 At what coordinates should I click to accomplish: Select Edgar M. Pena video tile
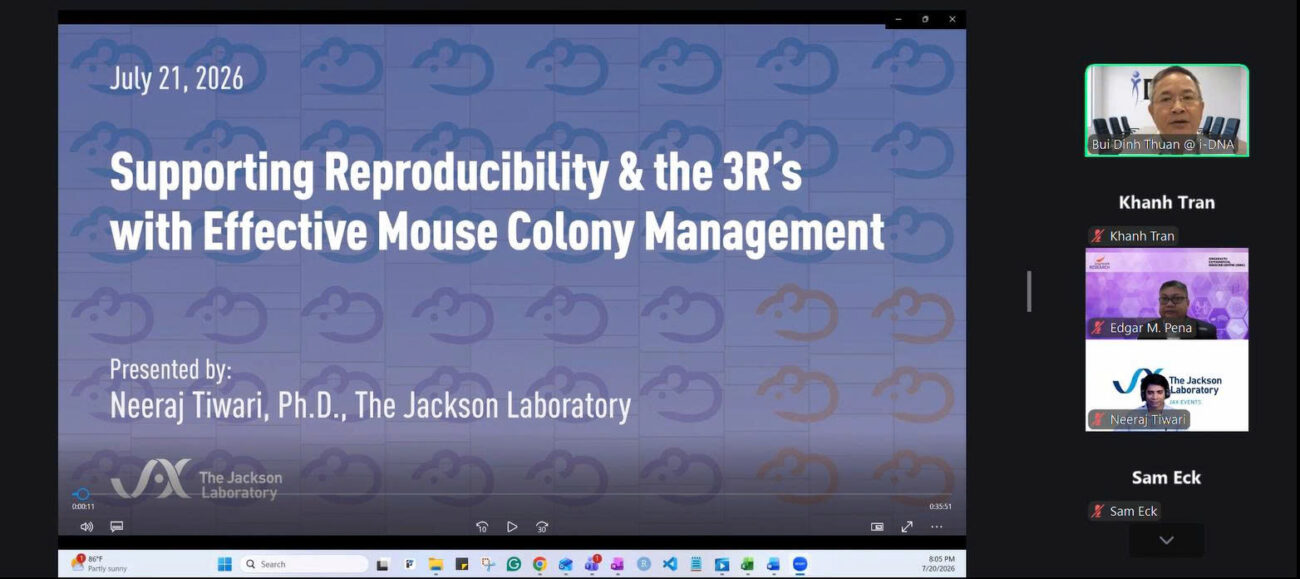[1167, 294]
